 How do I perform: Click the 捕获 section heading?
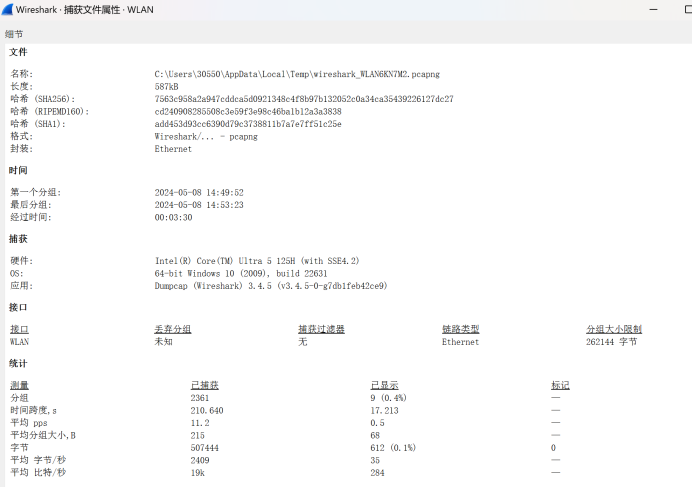tap(18, 239)
